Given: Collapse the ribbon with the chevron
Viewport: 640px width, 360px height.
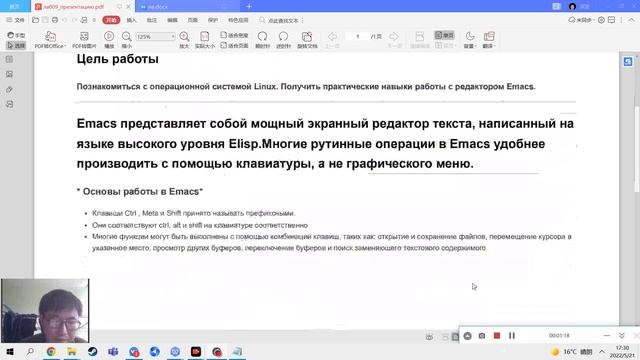Looking at the screenshot, I should (631, 20).
